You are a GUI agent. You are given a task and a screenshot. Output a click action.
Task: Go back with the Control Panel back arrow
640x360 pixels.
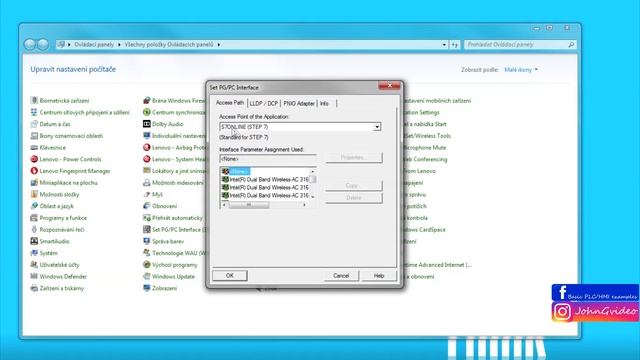tap(30, 44)
